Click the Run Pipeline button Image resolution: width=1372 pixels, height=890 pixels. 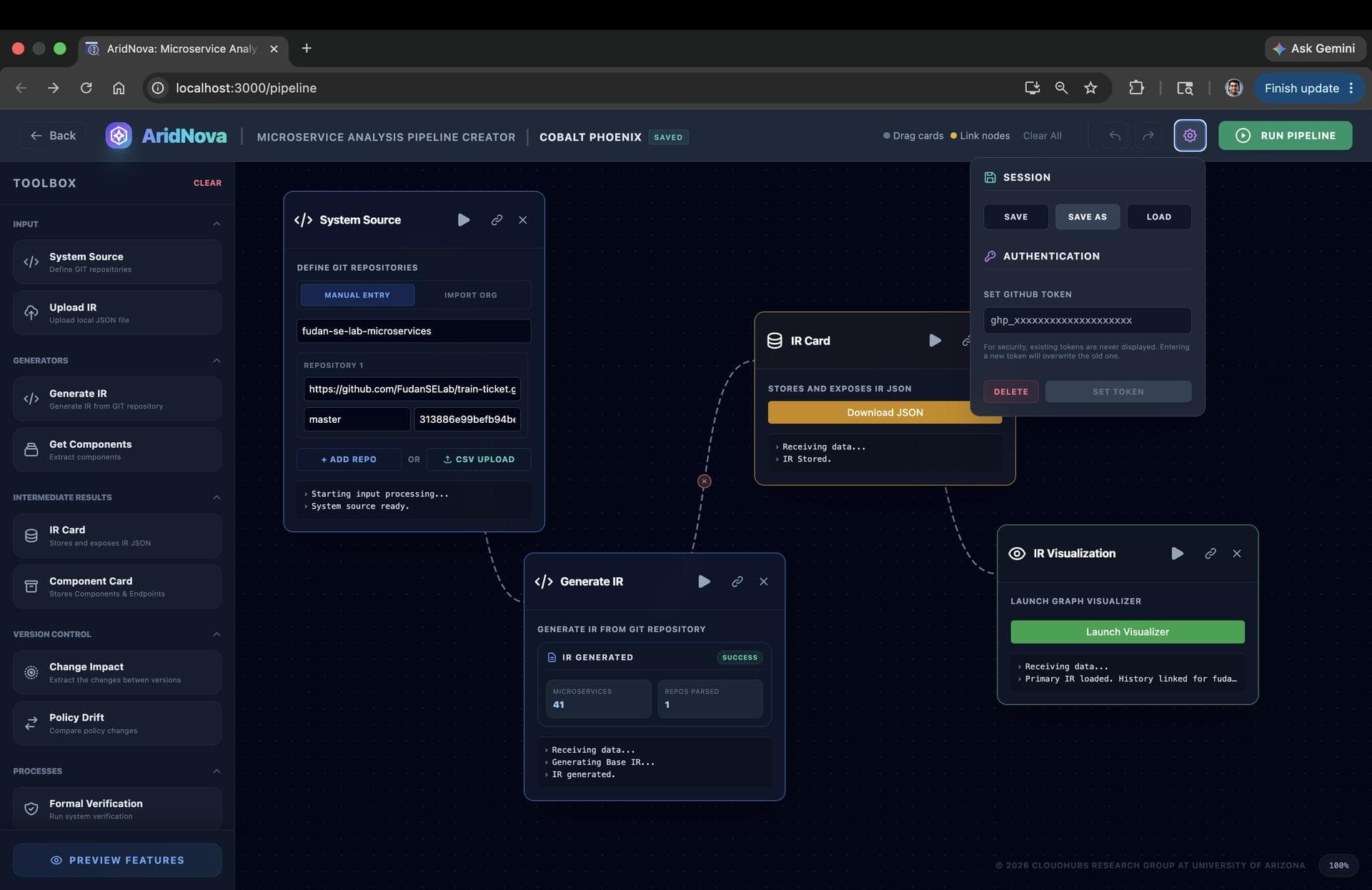[1285, 135]
